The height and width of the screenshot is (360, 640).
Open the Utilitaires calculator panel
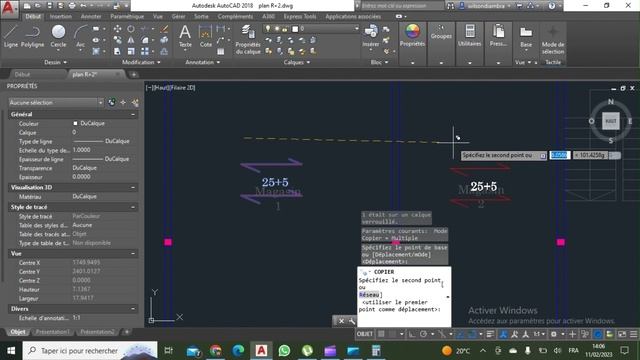469,36
